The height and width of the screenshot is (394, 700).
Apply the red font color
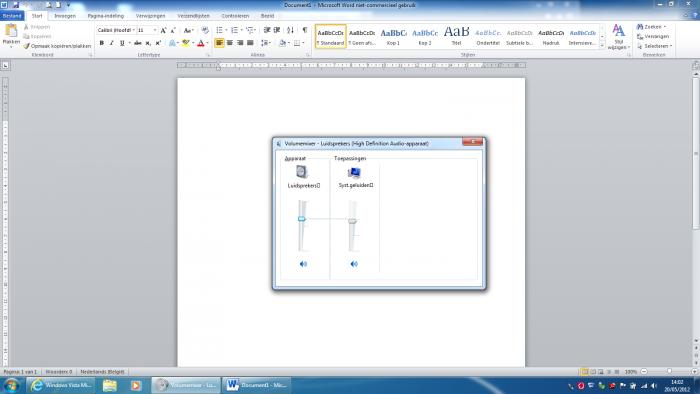(201, 43)
